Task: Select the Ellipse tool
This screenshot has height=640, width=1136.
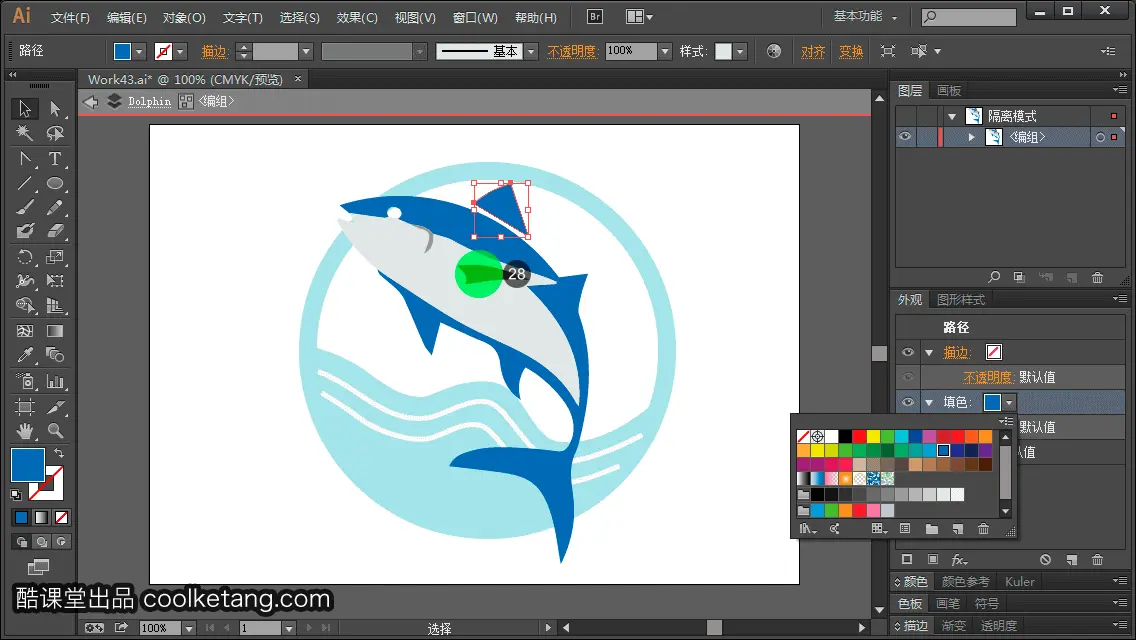Action: click(x=55, y=183)
